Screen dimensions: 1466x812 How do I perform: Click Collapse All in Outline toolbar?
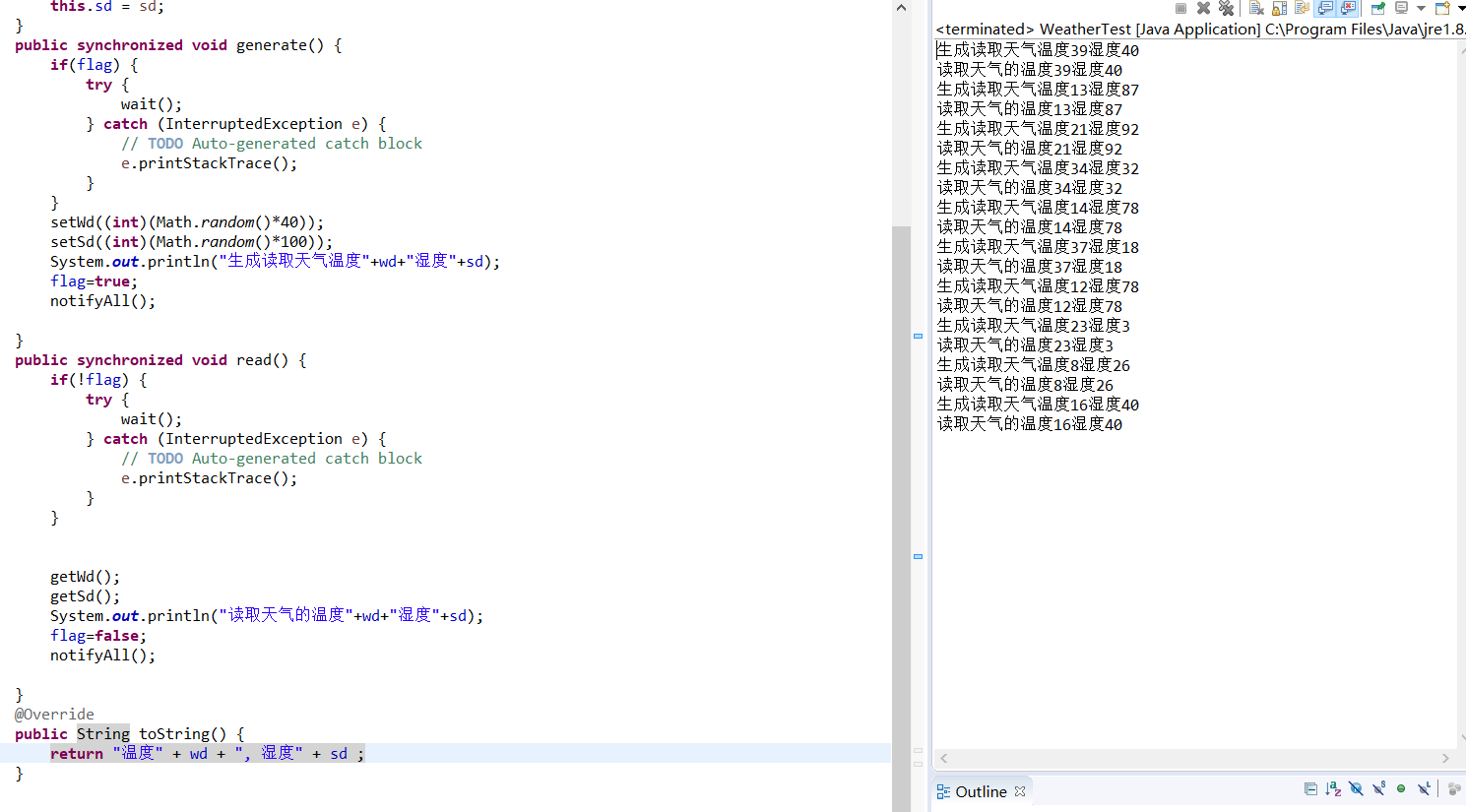(1310, 788)
